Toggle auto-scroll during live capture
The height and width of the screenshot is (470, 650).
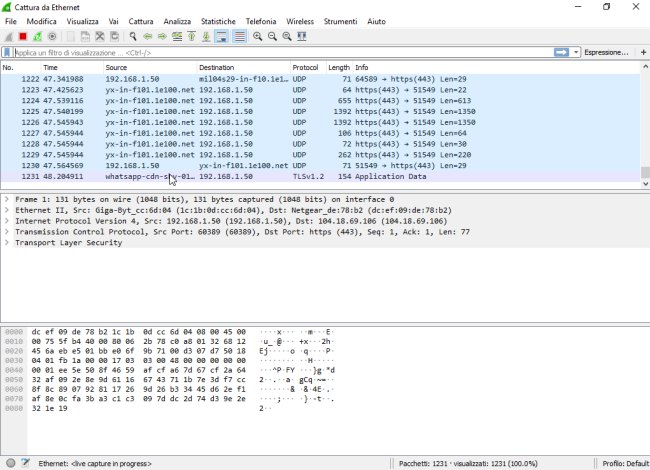point(222,36)
